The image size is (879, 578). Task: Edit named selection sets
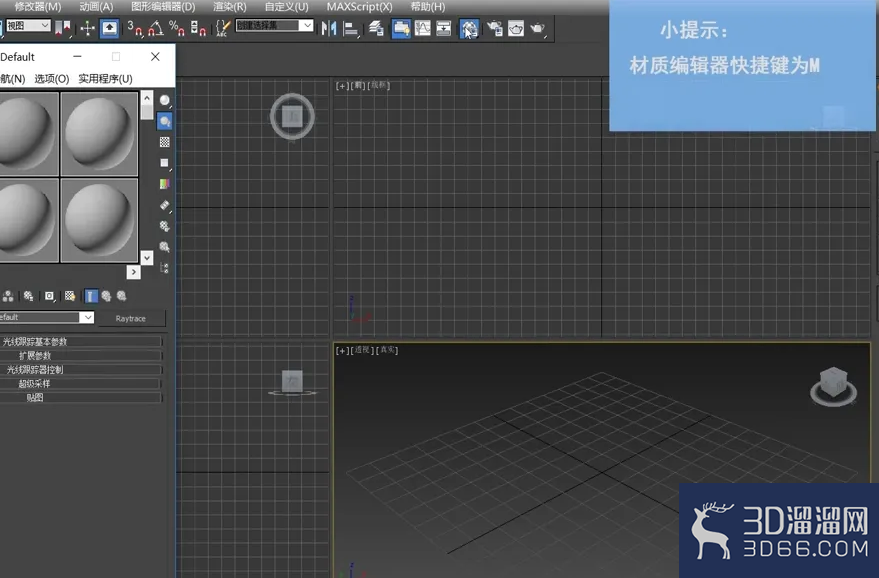pyautogui.click(x=223, y=28)
